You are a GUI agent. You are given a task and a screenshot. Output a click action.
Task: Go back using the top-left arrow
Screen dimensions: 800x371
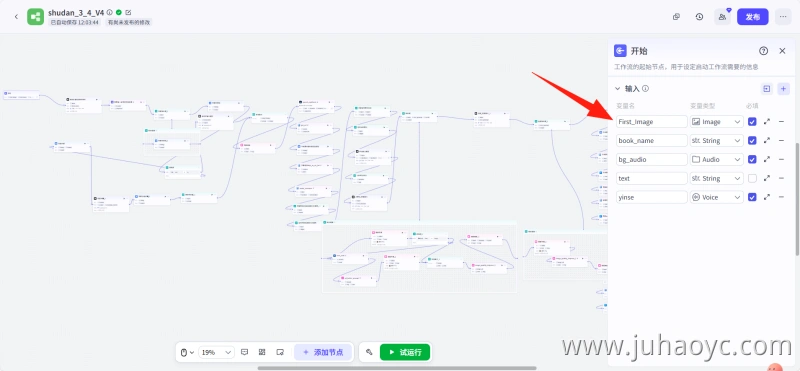point(16,17)
